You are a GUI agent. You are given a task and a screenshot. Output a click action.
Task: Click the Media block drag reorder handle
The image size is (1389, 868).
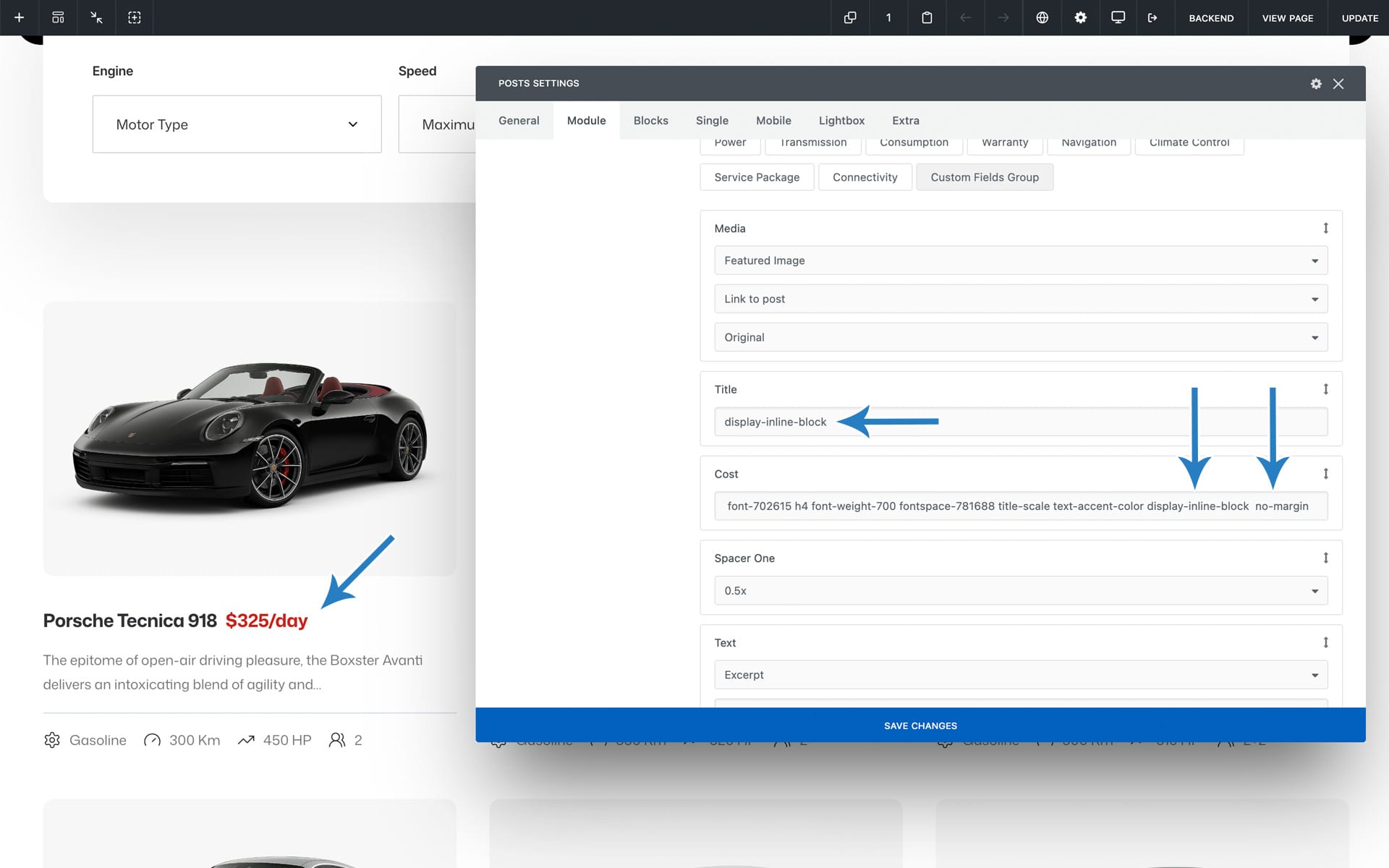tap(1325, 229)
